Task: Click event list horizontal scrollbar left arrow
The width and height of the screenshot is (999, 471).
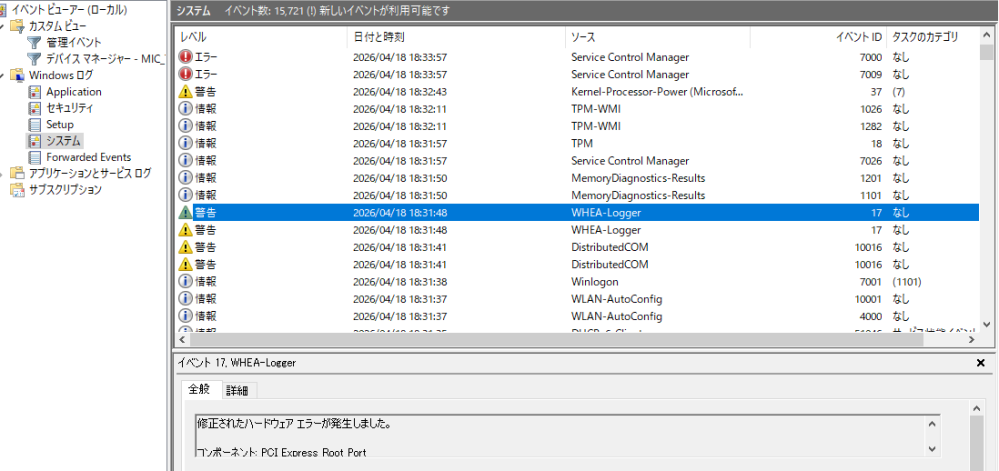Action: (183, 340)
